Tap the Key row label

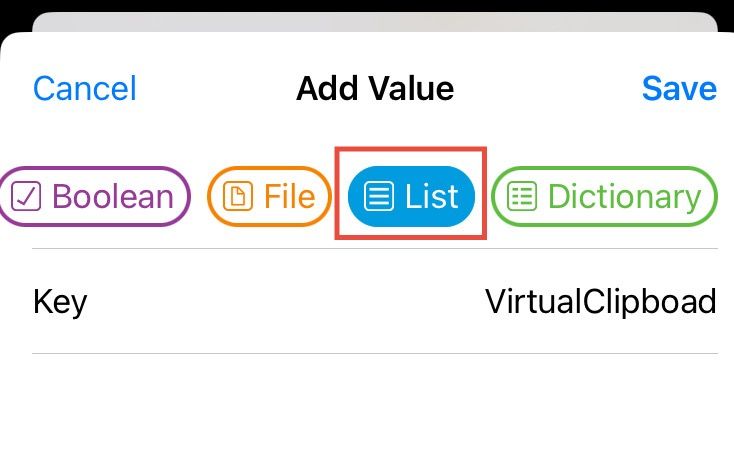tap(60, 301)
